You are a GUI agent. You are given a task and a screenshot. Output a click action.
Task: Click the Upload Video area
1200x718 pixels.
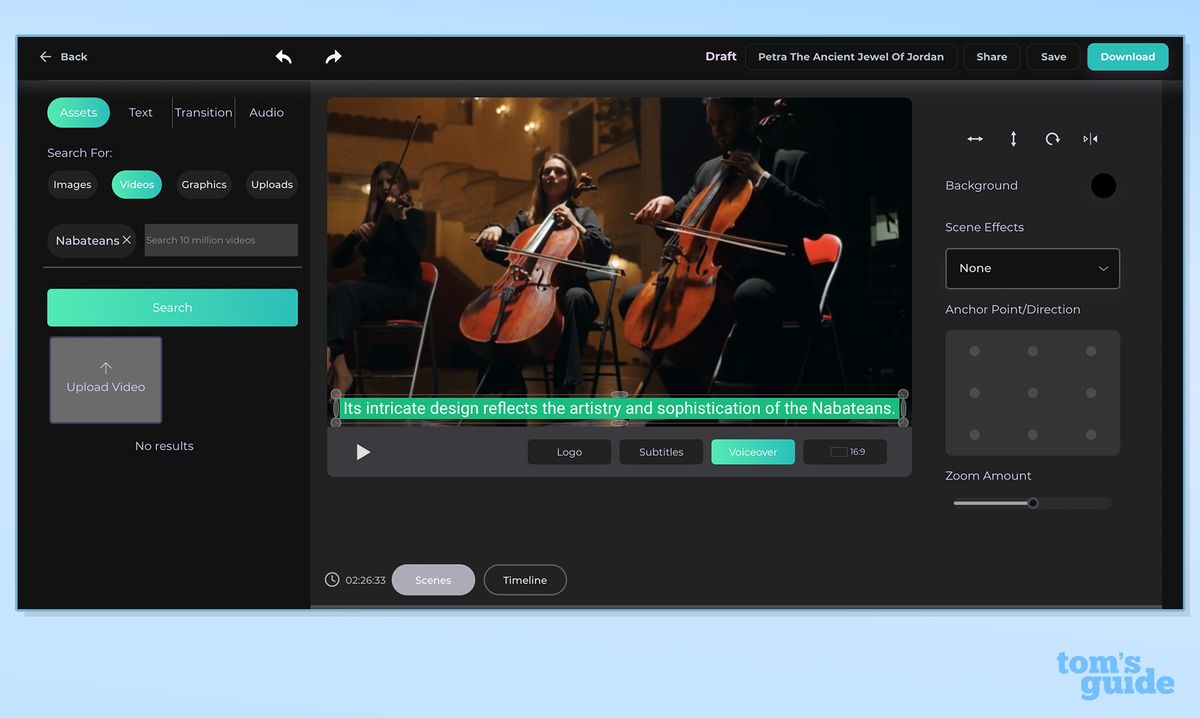click(x=105, y=379)
